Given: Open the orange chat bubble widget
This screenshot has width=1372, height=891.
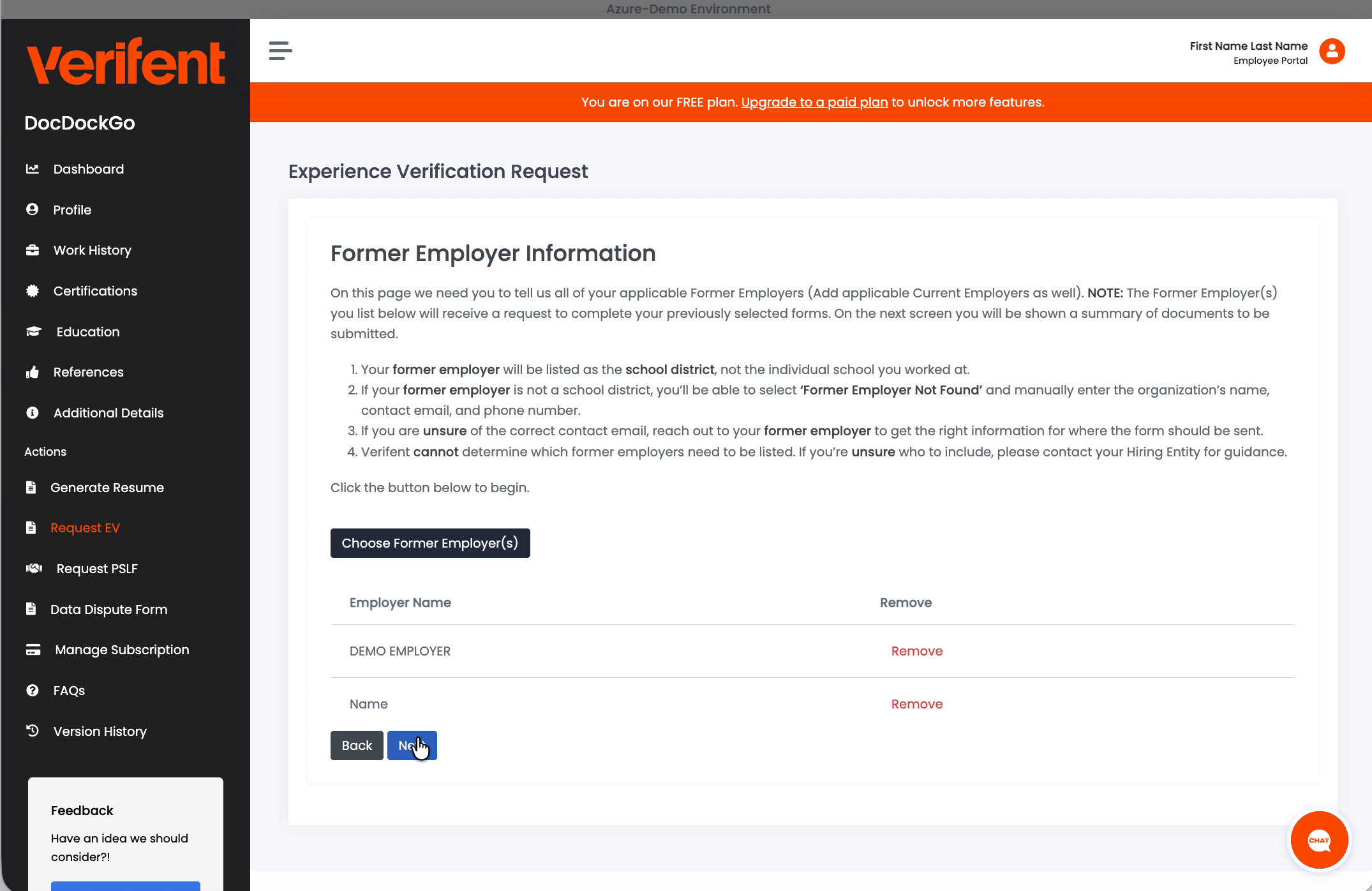Looking at the screenshot, I should [x=1318, y=840].
